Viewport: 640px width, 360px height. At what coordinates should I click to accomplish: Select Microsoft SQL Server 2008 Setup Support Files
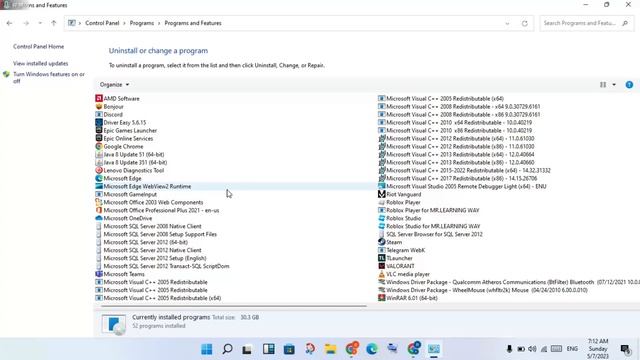point(160,234)
